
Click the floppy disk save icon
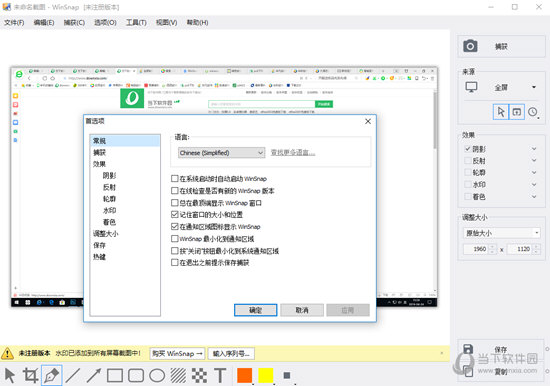click(468, 349)
